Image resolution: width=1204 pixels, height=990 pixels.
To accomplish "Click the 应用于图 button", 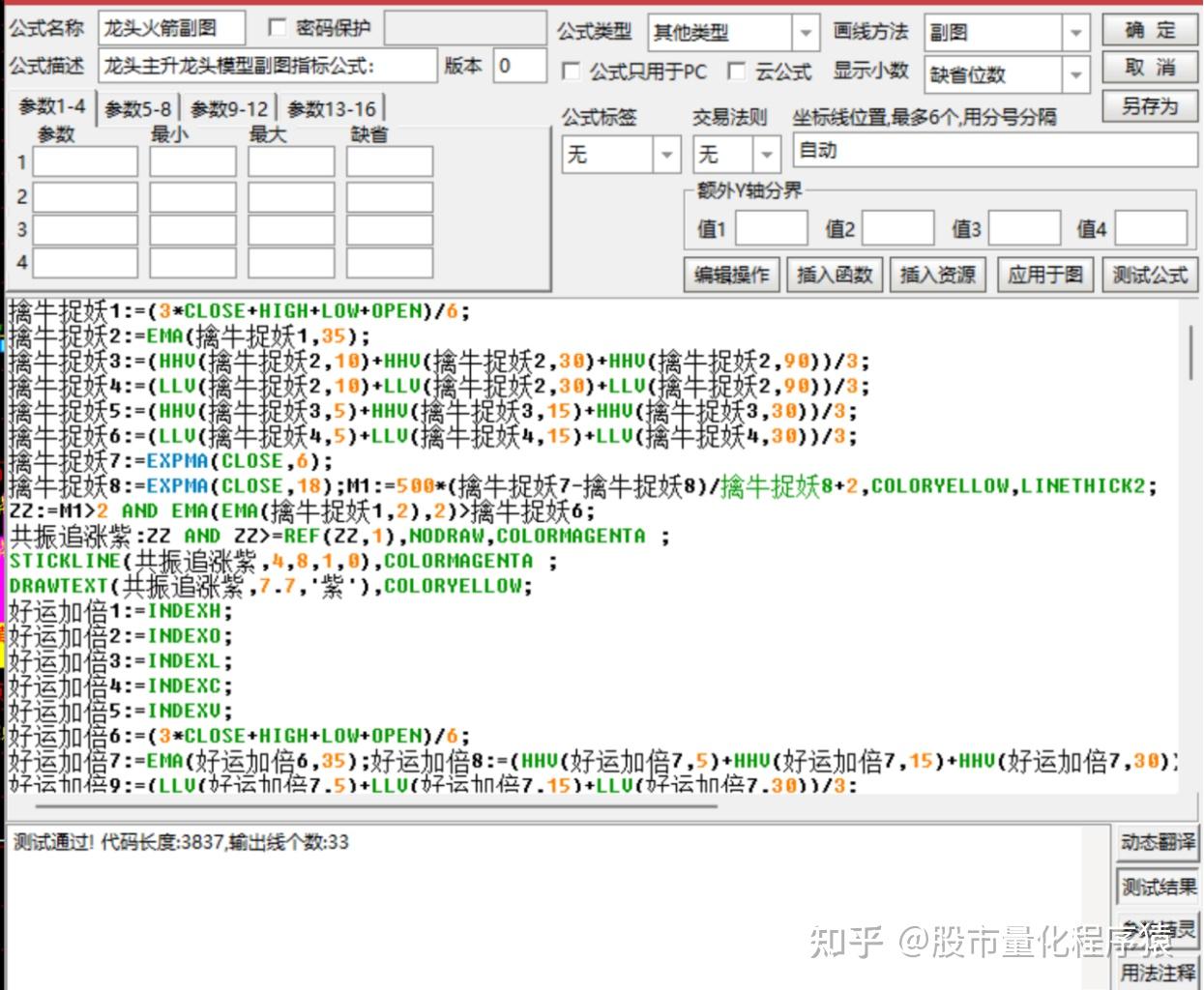I will [1044, 276].
